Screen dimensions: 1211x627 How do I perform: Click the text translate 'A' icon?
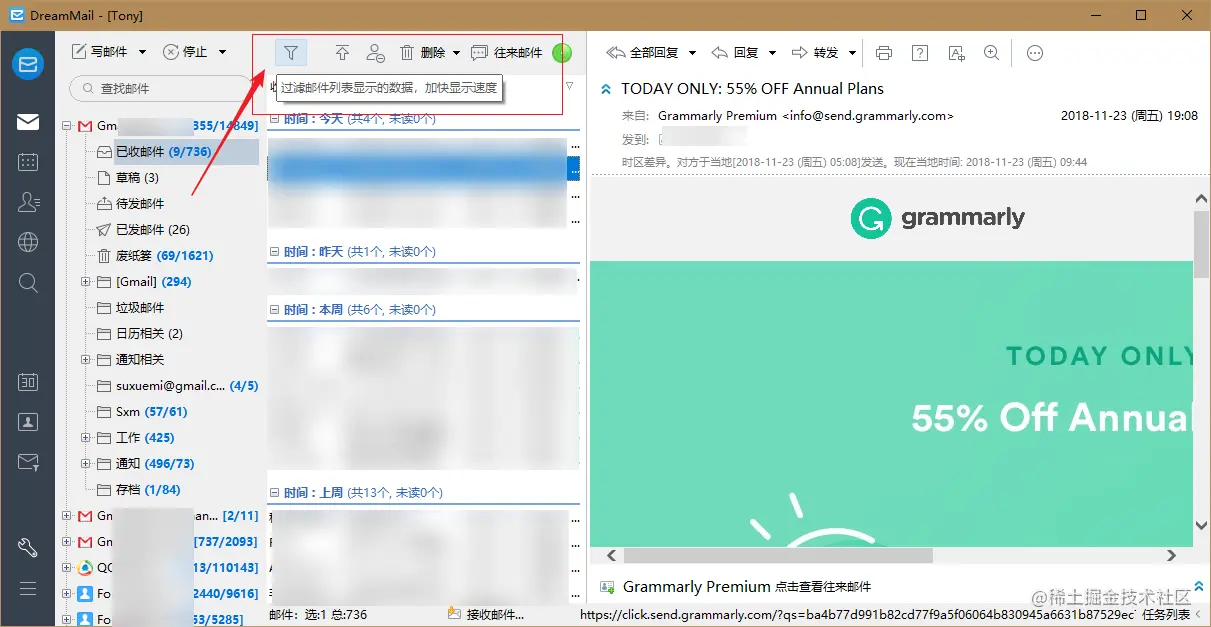[956, 53]
